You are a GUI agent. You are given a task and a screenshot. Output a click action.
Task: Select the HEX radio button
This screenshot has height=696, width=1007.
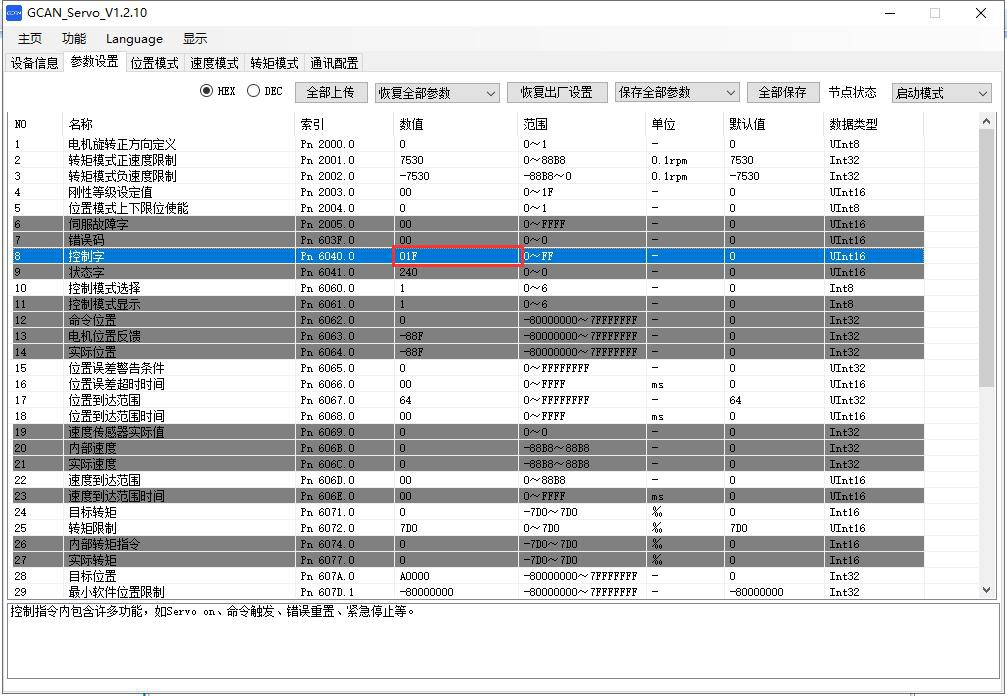pos(207,91)
